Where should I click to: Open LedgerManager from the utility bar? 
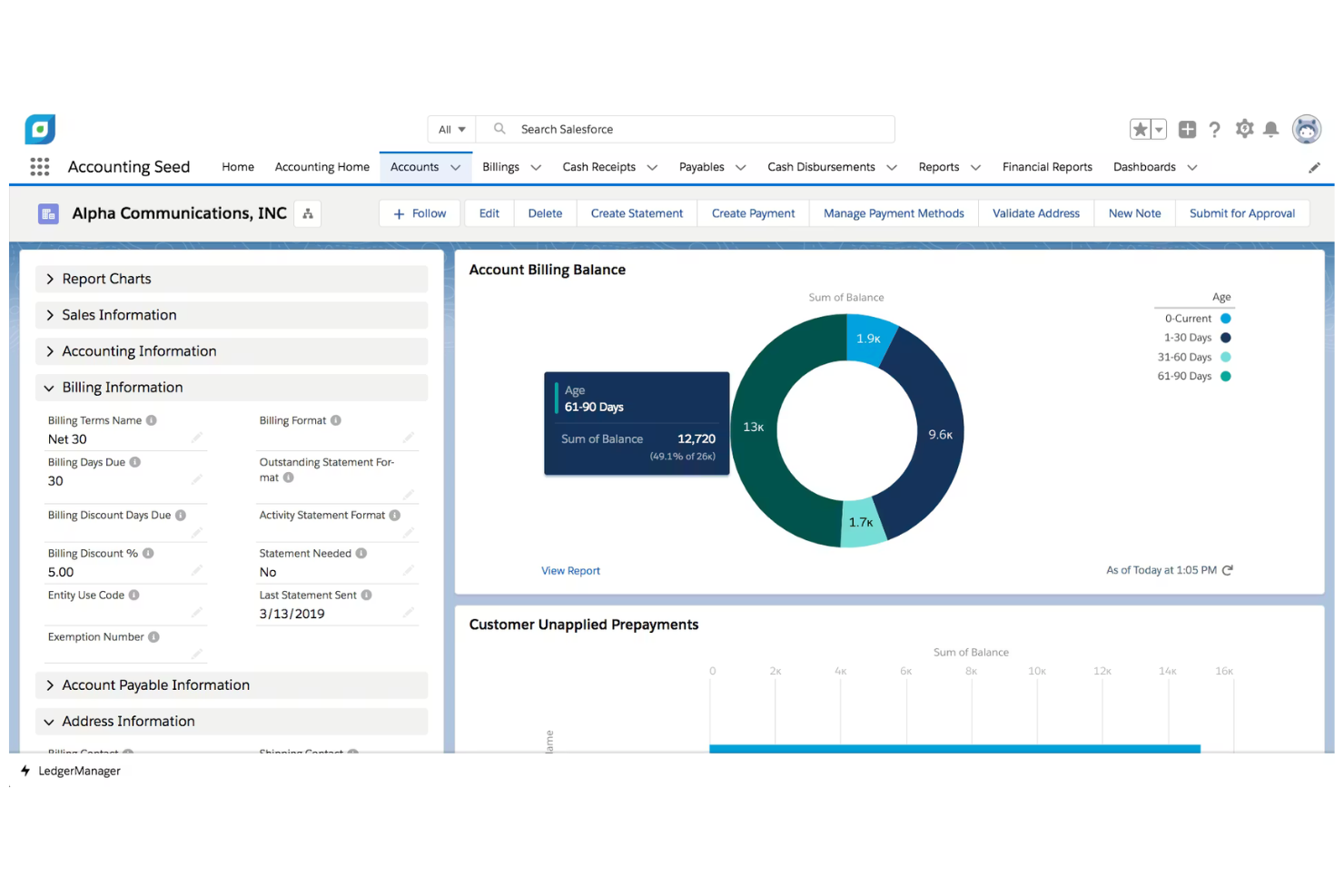click(x=71, y=771)
